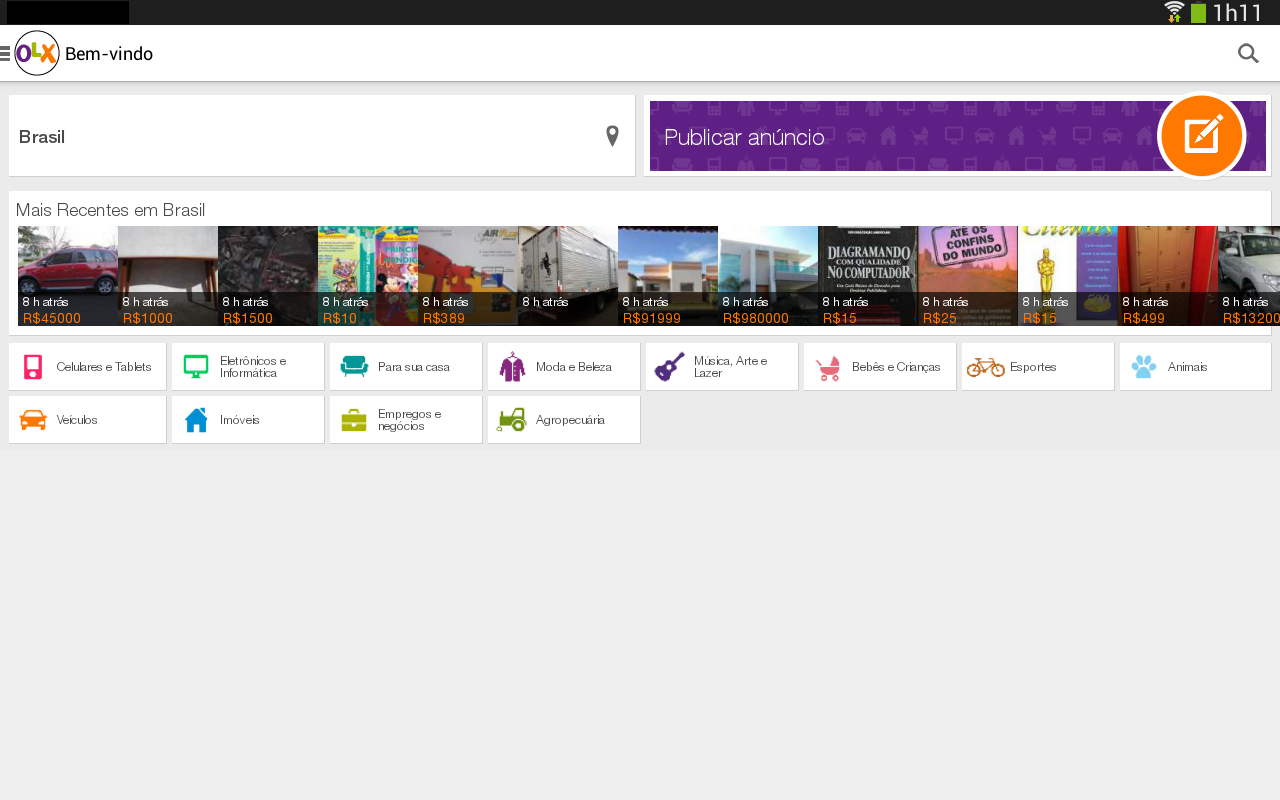Screen dimensions: 1280x800
Task: Open the Brasil location selector
Action: point(322,136)
